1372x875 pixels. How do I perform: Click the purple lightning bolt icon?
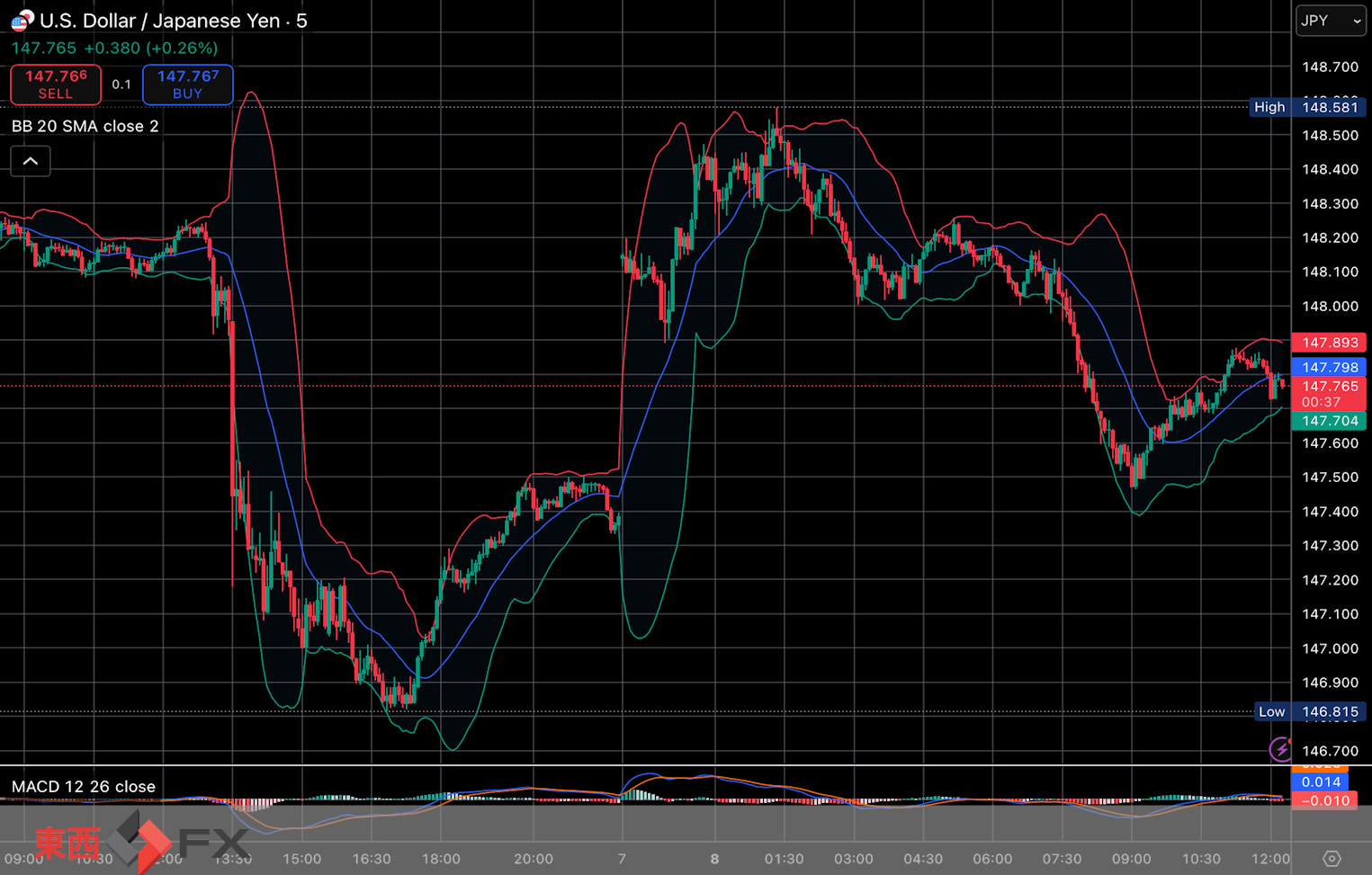click(x=1280, y=749)
